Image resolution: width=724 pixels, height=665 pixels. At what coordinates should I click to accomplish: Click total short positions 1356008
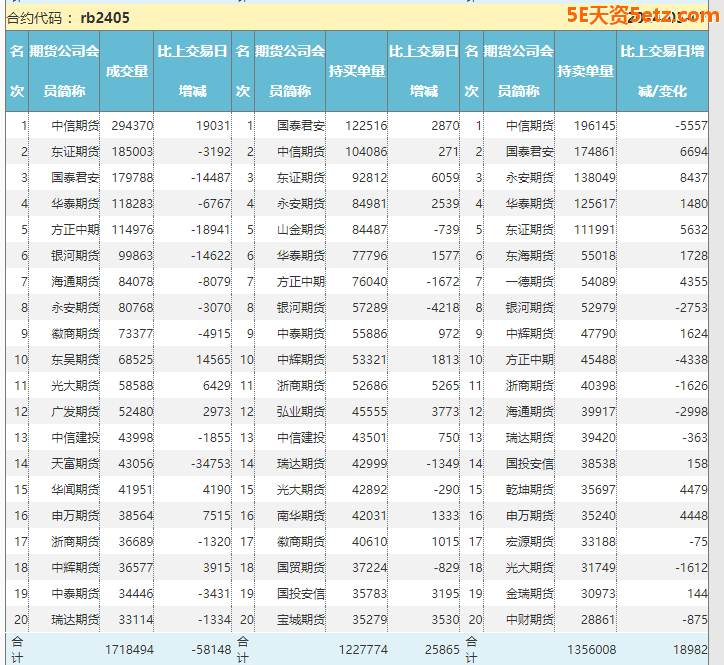(587, 649)
